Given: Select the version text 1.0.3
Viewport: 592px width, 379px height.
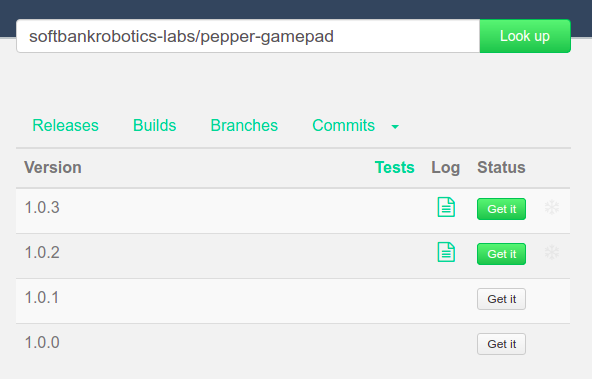Looking at the screenshot, I should tap(42, 207).
